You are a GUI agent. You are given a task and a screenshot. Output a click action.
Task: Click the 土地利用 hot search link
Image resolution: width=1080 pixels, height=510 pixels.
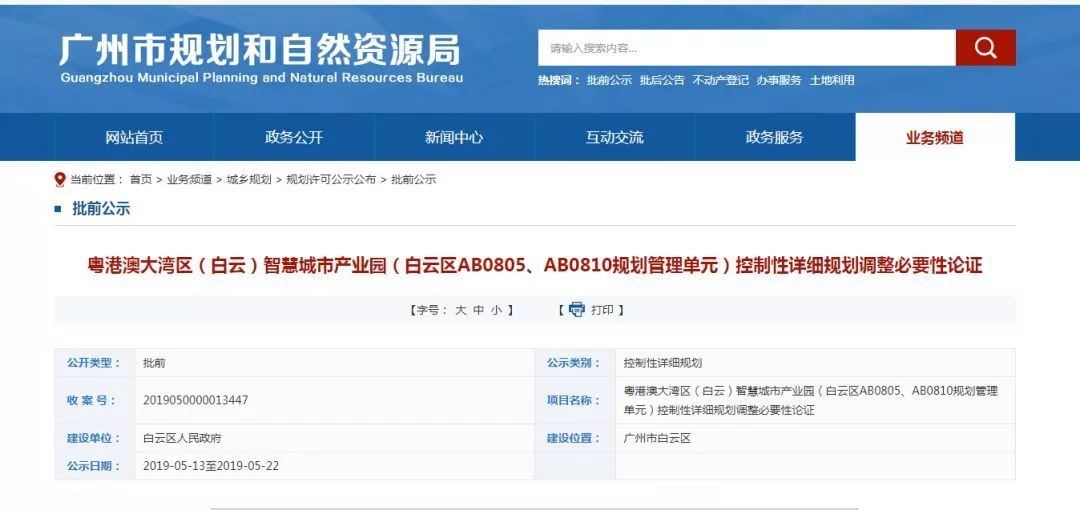[x=832, y=81]
